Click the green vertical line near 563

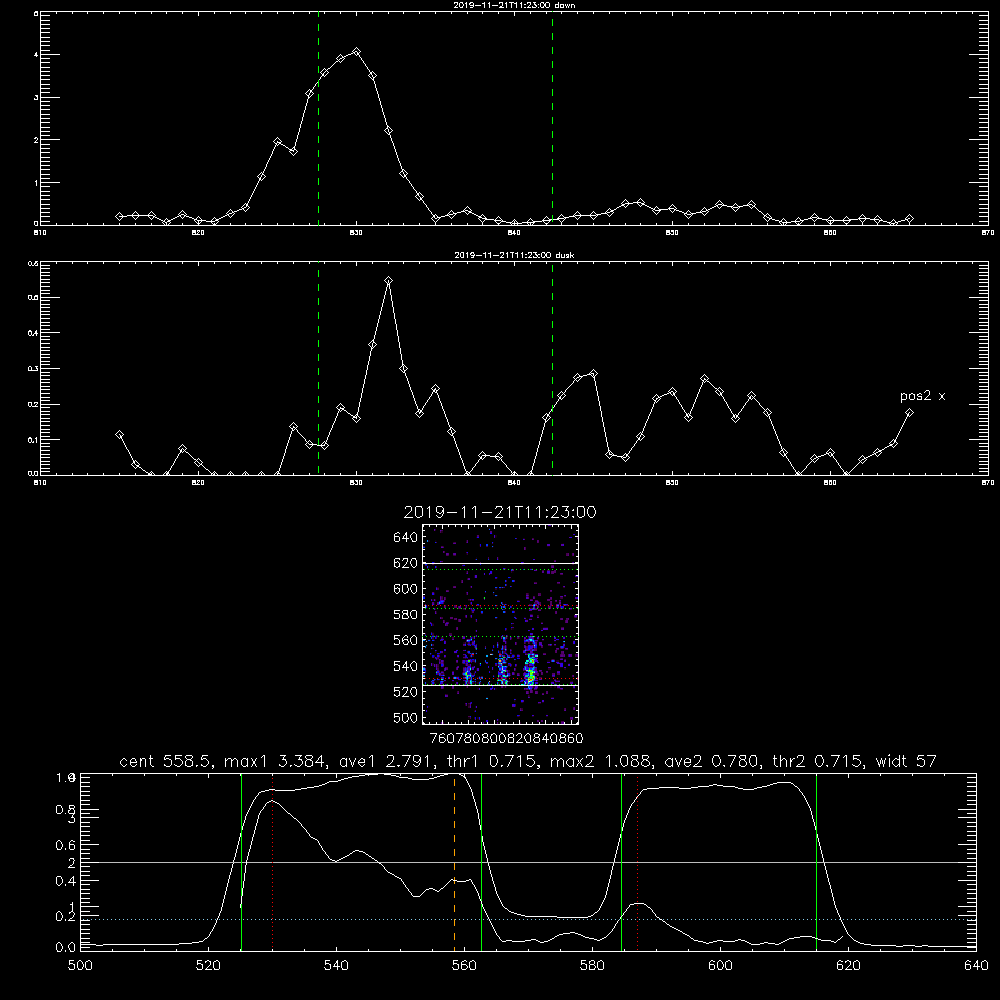pos(481,862)
